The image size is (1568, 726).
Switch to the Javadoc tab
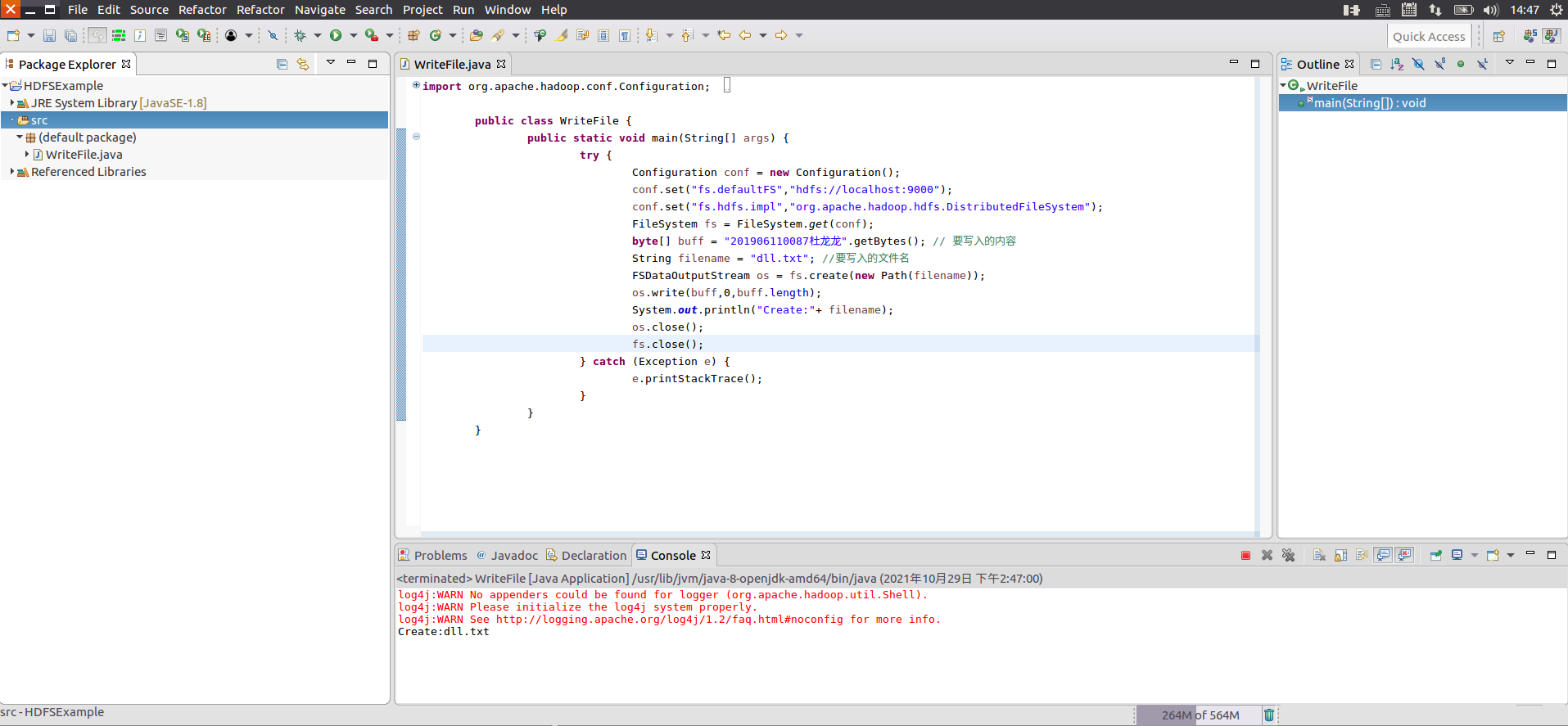pos(508,556)
